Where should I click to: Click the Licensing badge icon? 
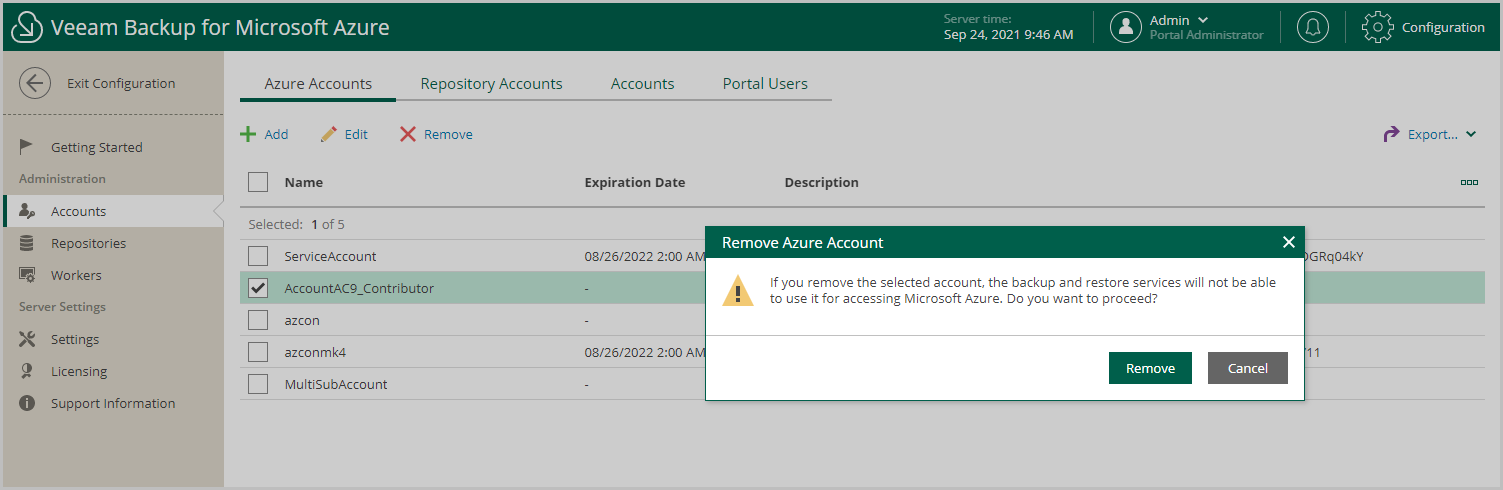coord(27,371)
